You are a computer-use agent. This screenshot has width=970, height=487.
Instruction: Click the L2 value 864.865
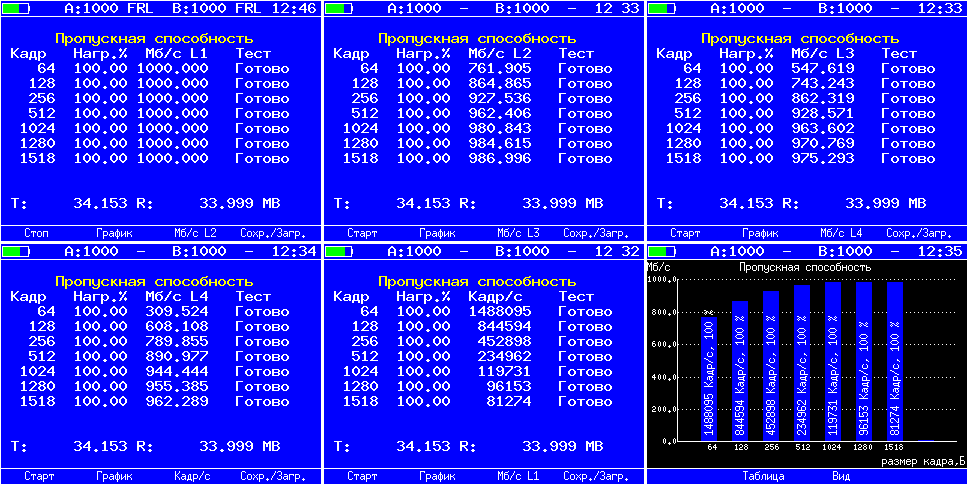pyautogui.click(x=500, y=84)
